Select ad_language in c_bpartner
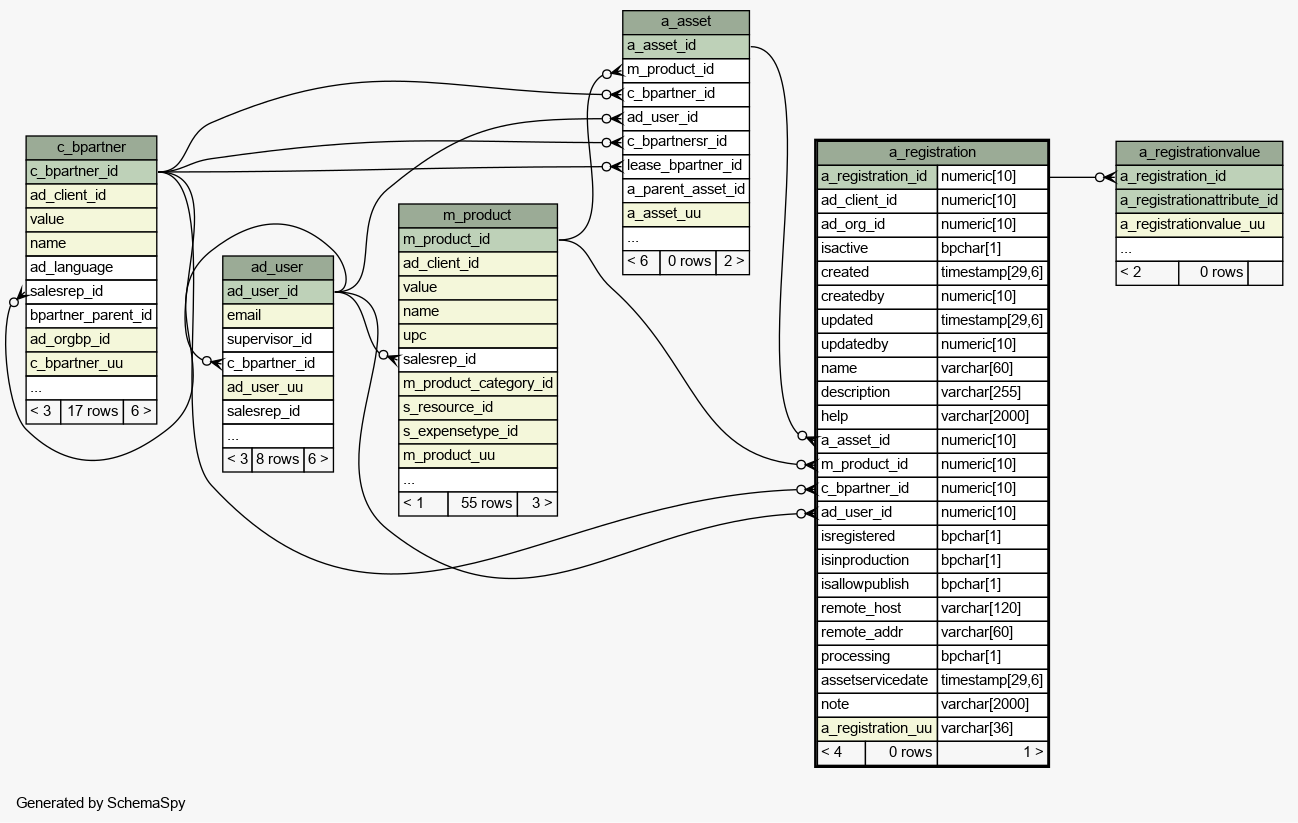 (91, 268)
